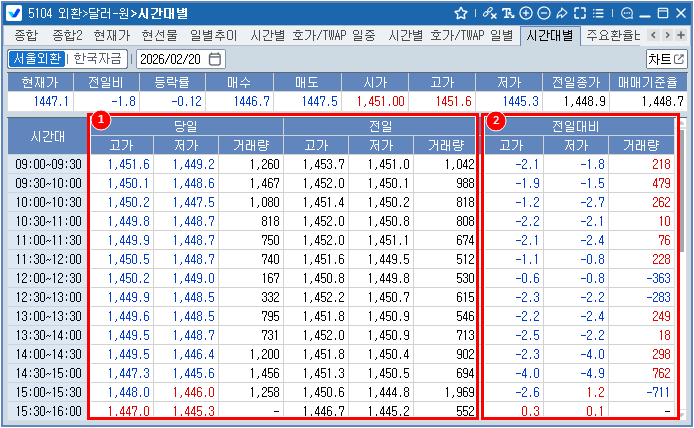Add this screen to favorites with star icon
This screenshot has width=694, height=428.
pyautogui.click(x=461, y=14)
